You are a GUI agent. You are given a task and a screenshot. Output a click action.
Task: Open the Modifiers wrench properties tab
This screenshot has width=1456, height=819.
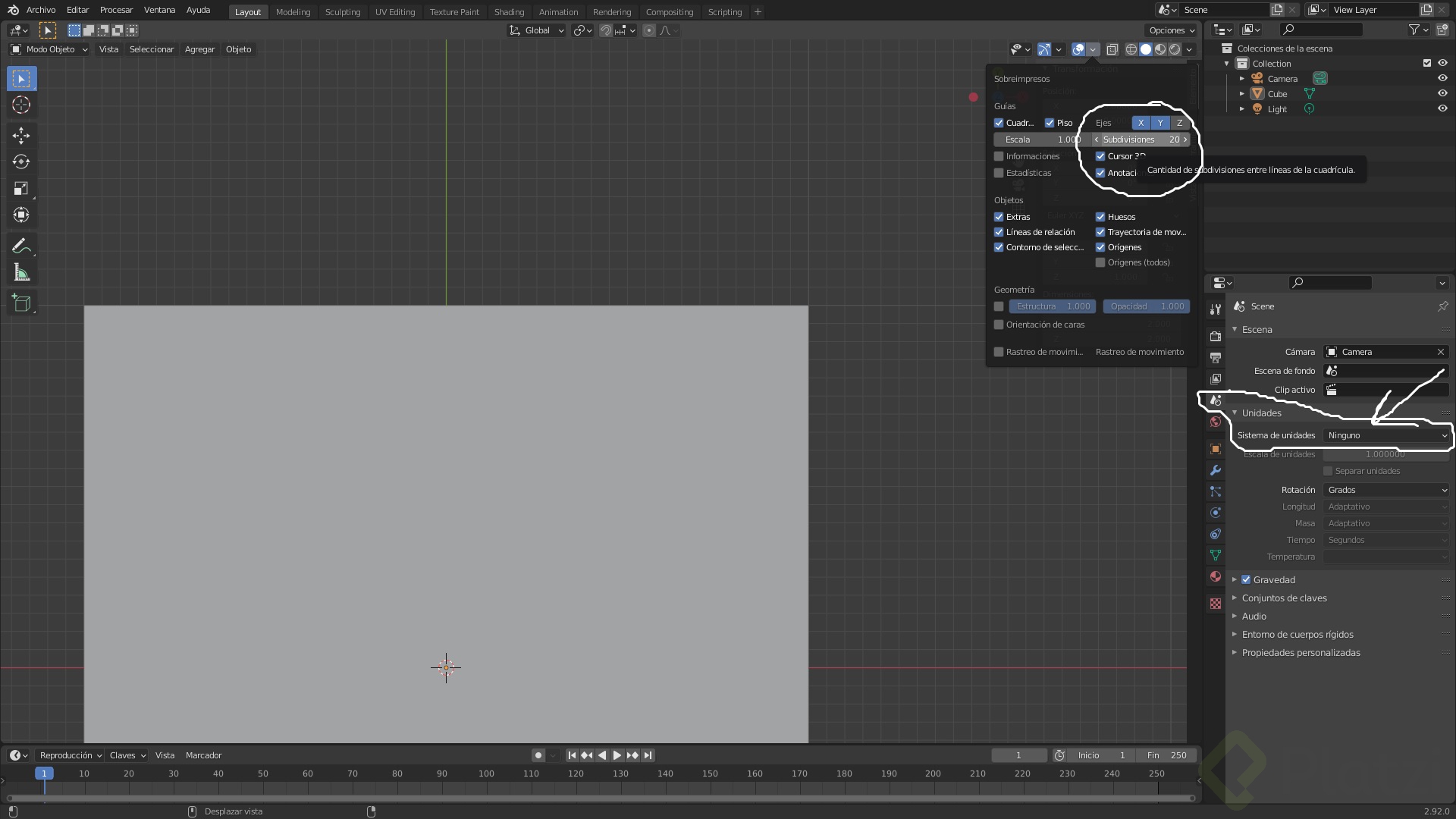pos(1216,470)
